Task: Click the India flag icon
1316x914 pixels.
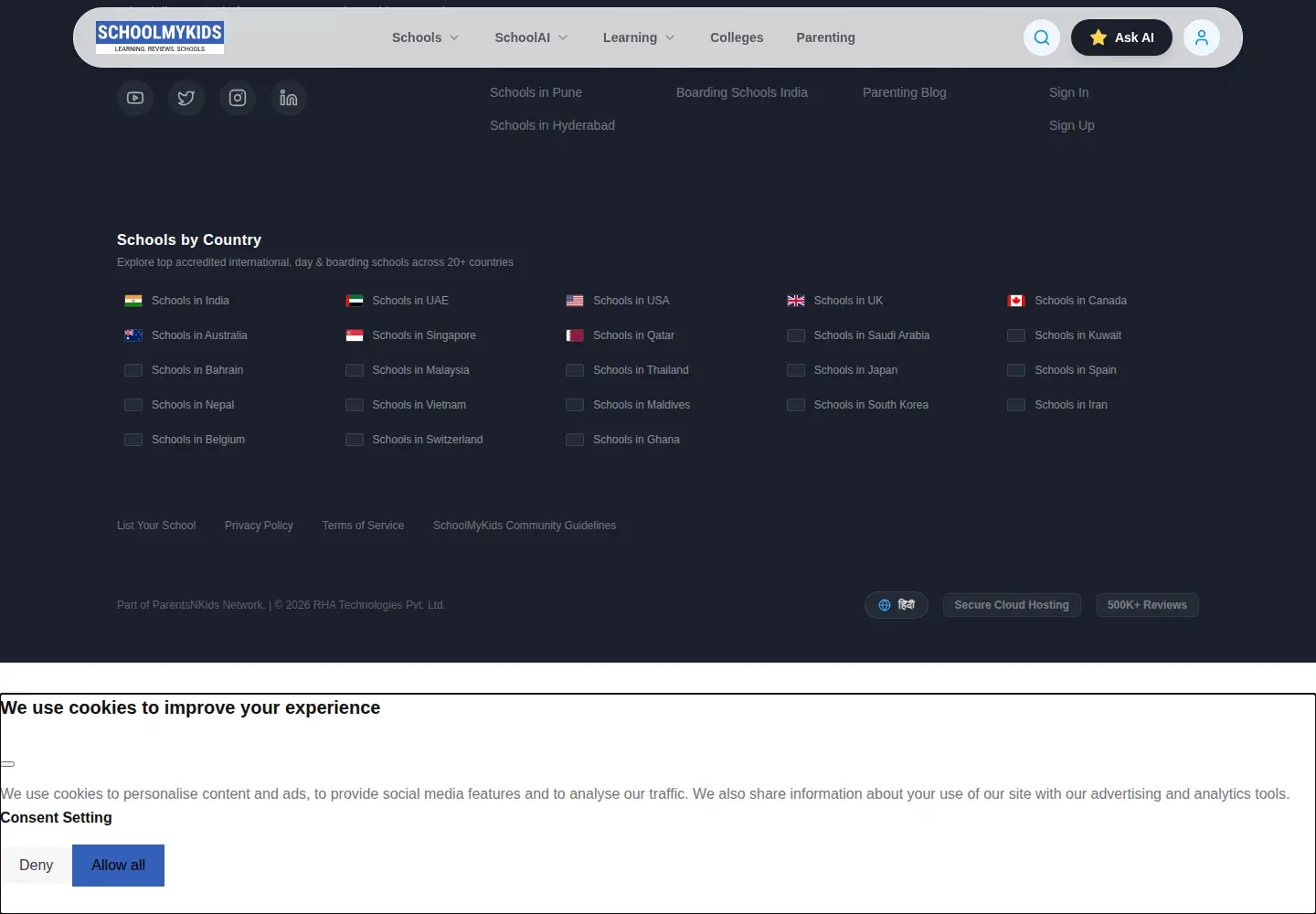Action: tap(133, 301)
